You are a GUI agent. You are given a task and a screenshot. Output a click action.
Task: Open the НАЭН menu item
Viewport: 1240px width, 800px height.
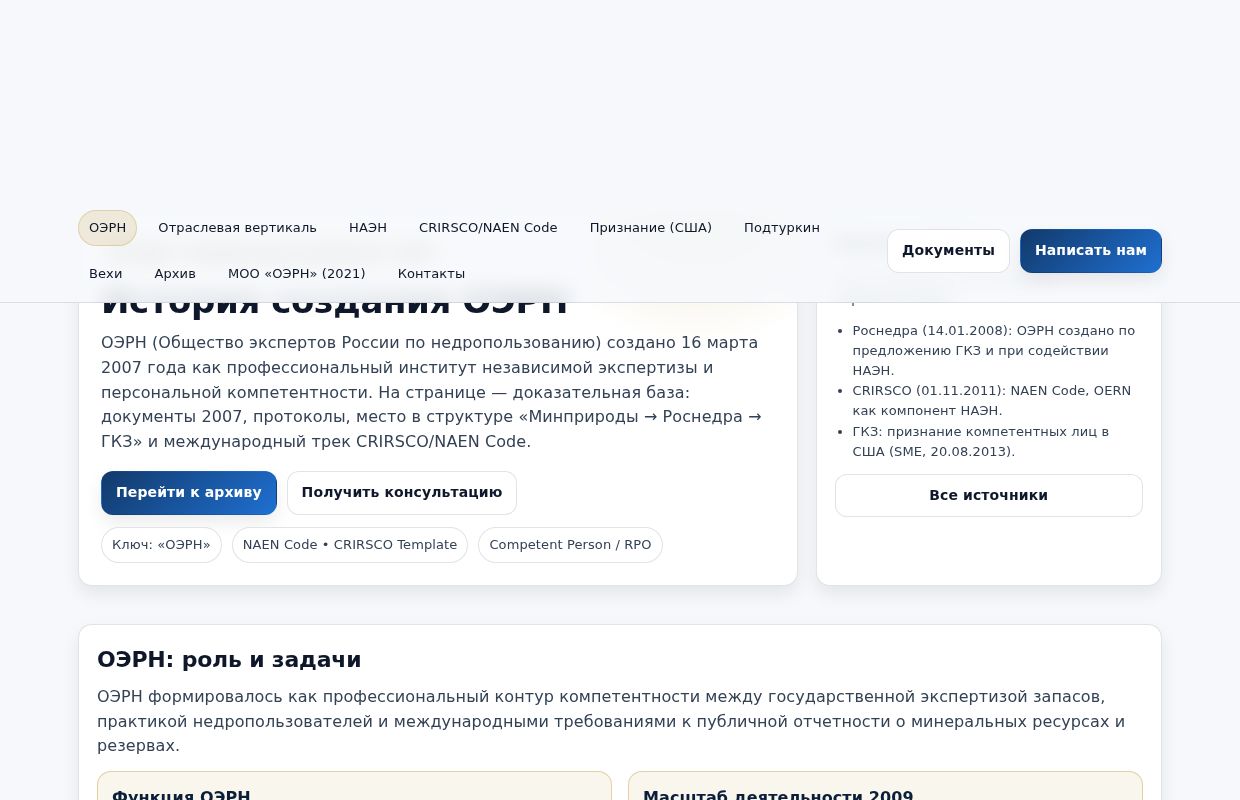[368, 228]
